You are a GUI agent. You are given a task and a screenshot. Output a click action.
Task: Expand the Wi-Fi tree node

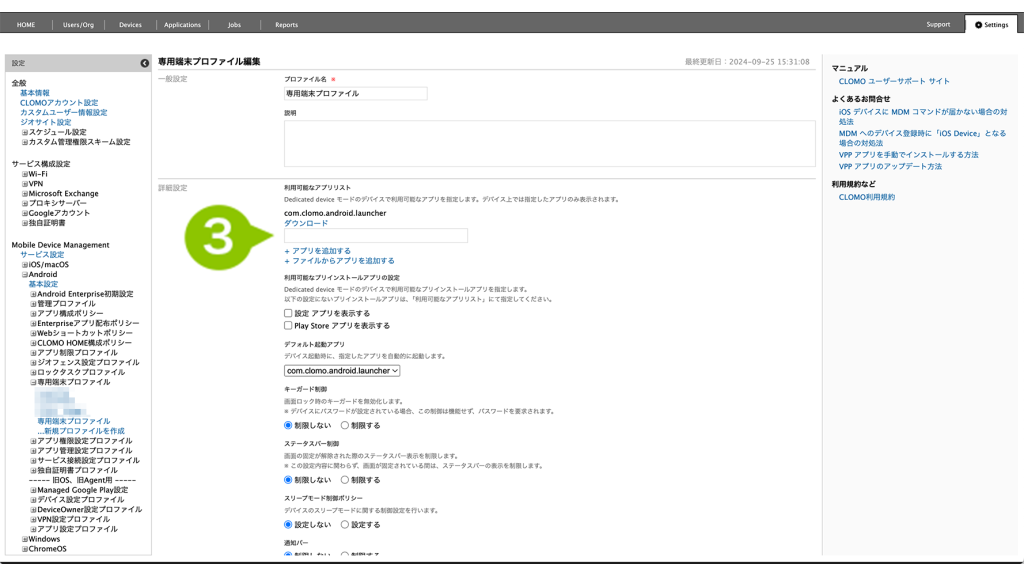tap(25, 174)
